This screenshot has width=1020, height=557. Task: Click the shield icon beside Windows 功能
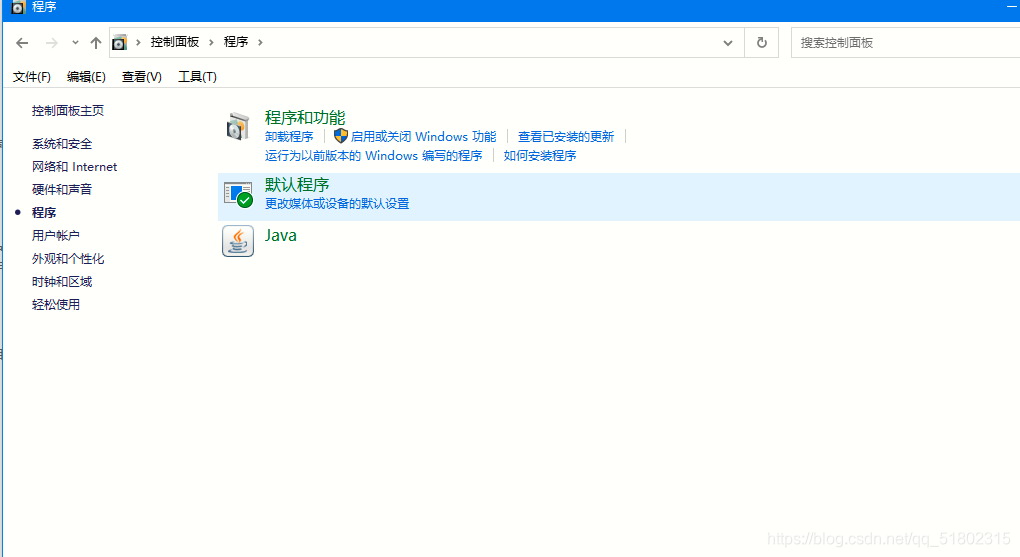[x=341, y=136]
